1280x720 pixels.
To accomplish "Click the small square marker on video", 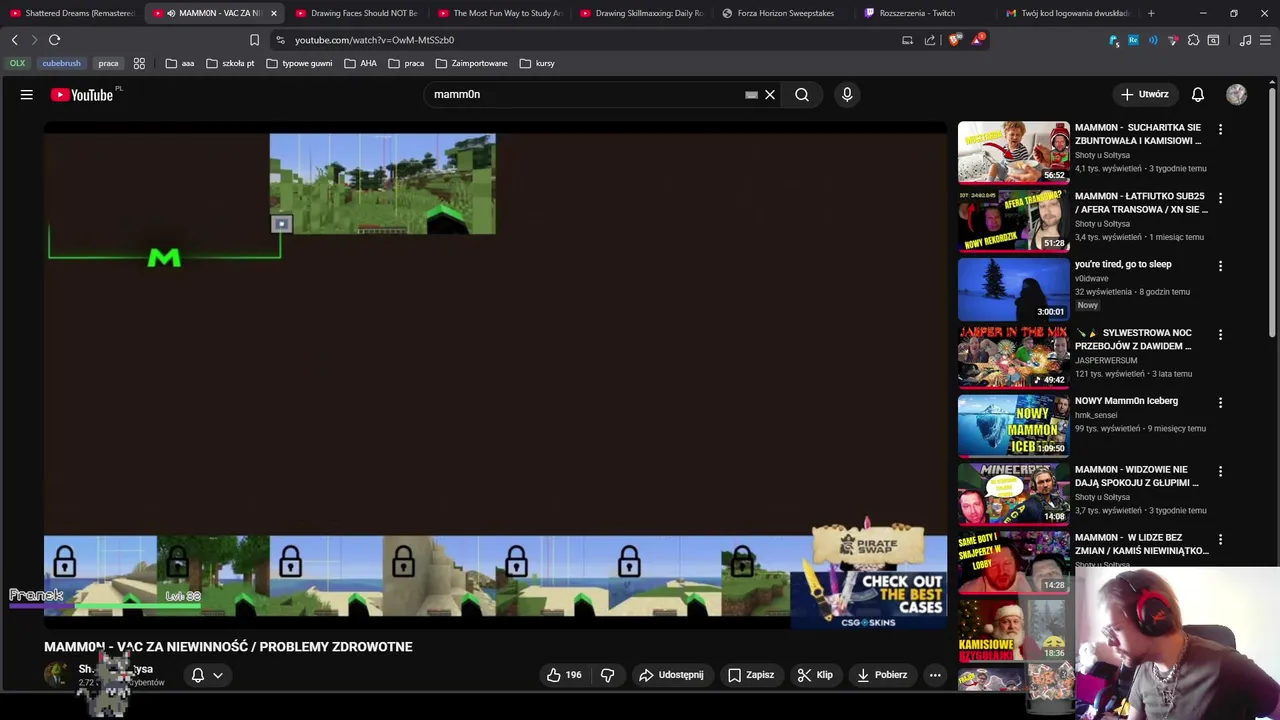I will (281, 224).
